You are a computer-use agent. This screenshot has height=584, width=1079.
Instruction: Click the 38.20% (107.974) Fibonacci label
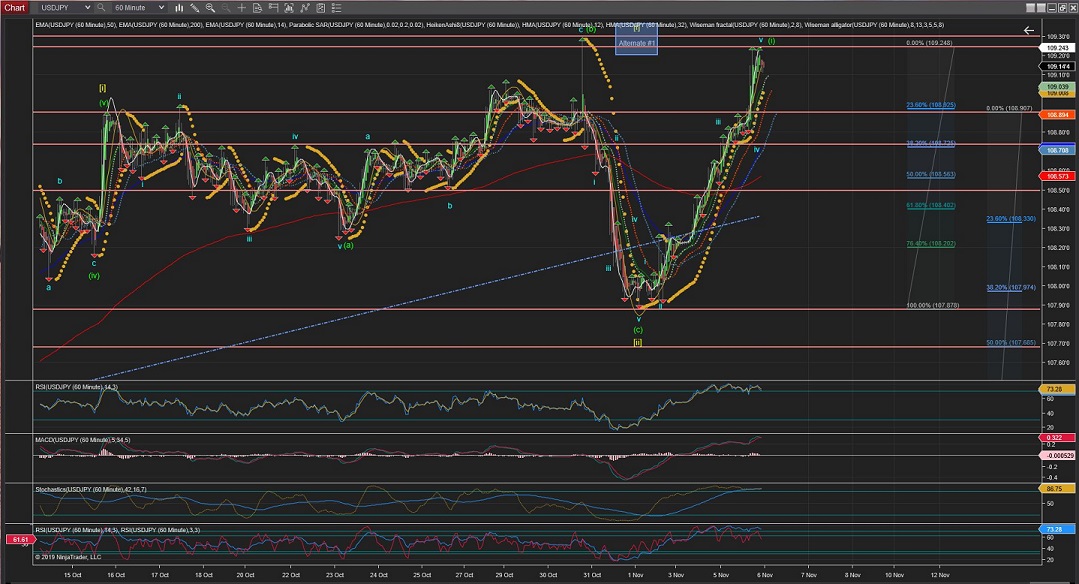pos(1010,288)
